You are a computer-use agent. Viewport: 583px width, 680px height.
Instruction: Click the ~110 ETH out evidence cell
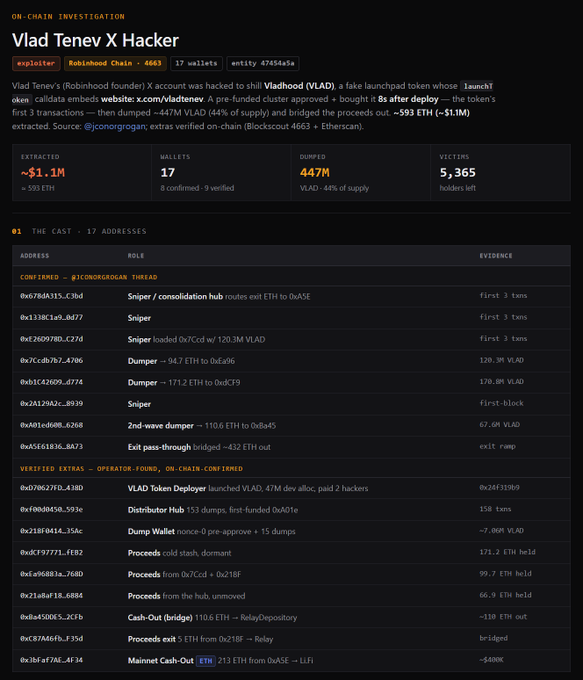point(503,617)
